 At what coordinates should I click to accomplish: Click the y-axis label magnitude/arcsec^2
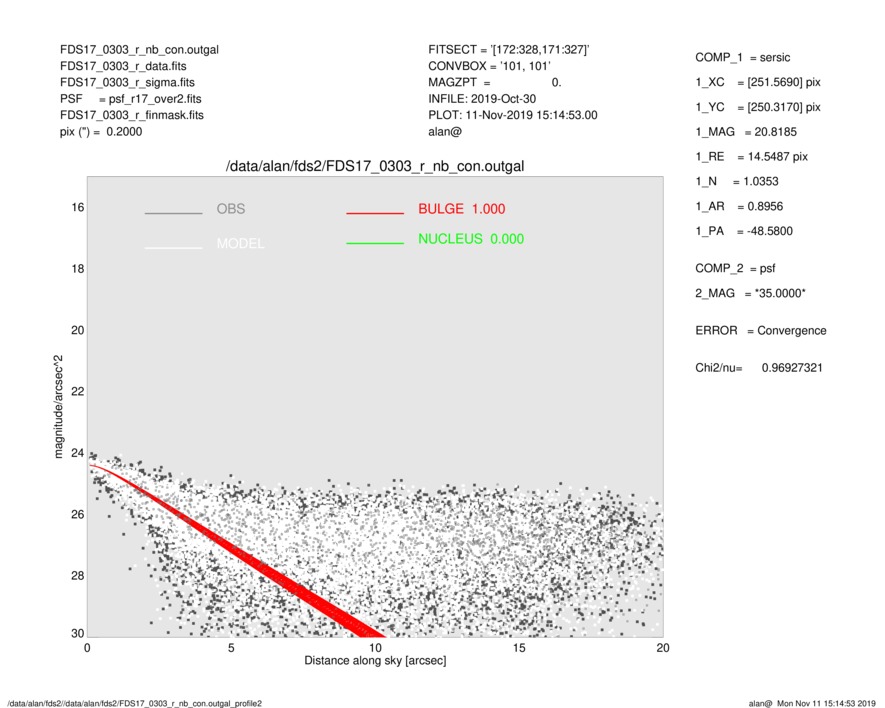(58, 407)
